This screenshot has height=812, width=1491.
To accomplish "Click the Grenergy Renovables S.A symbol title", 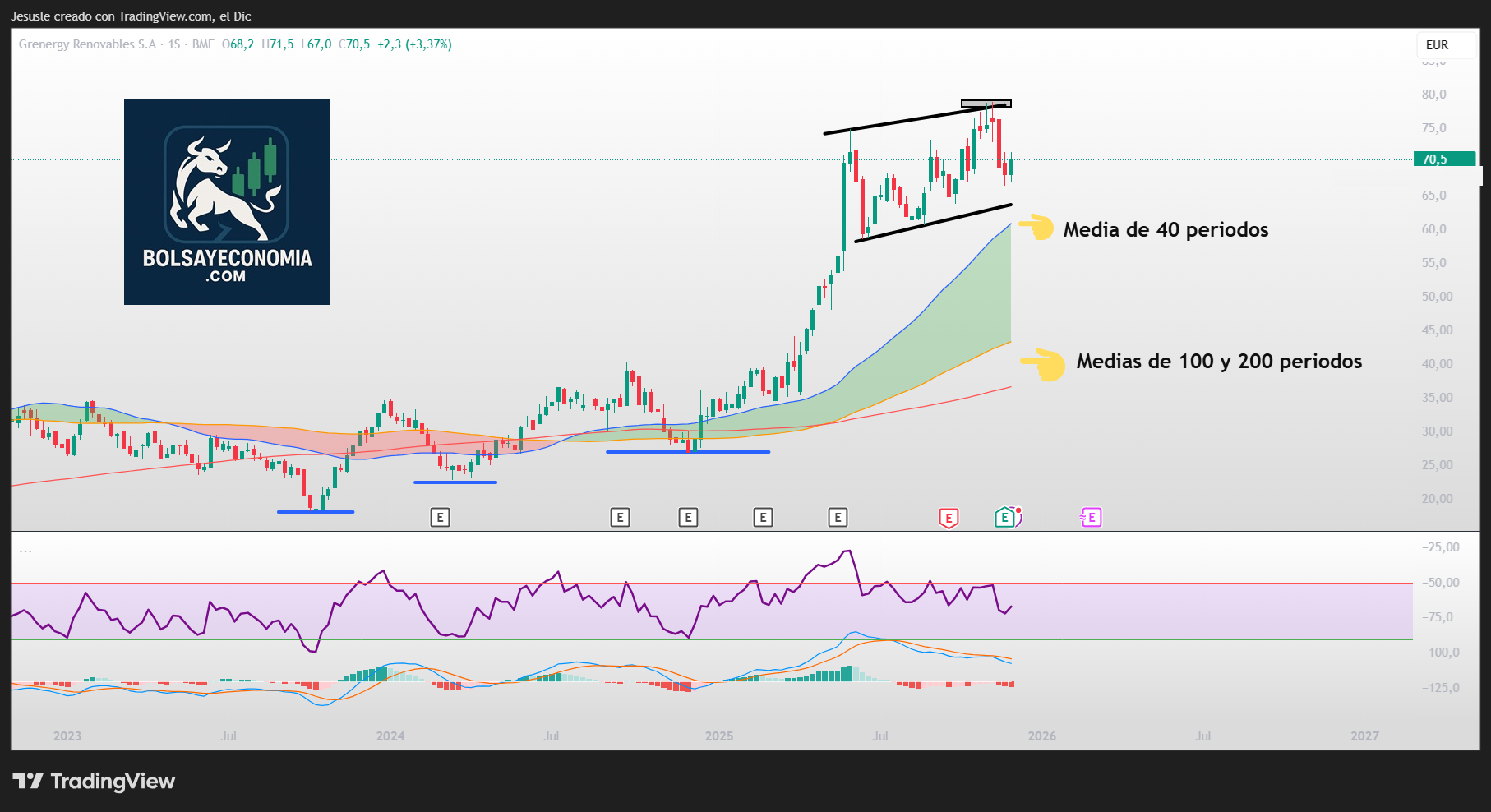I will point(87,44).
